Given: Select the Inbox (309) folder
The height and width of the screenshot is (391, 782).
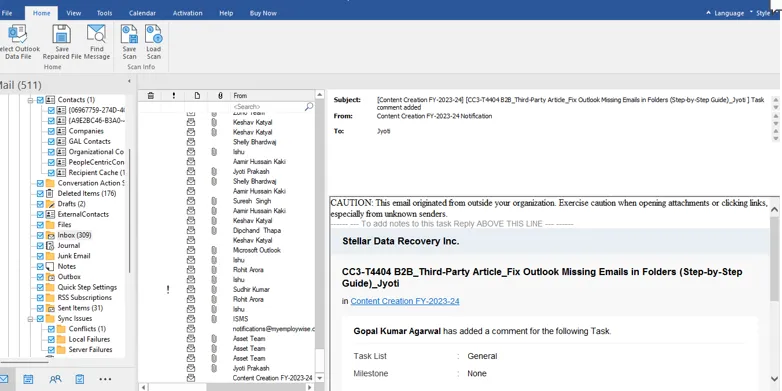Looking at the screenshot, I should pyautogui.click(x=74, y=235).
